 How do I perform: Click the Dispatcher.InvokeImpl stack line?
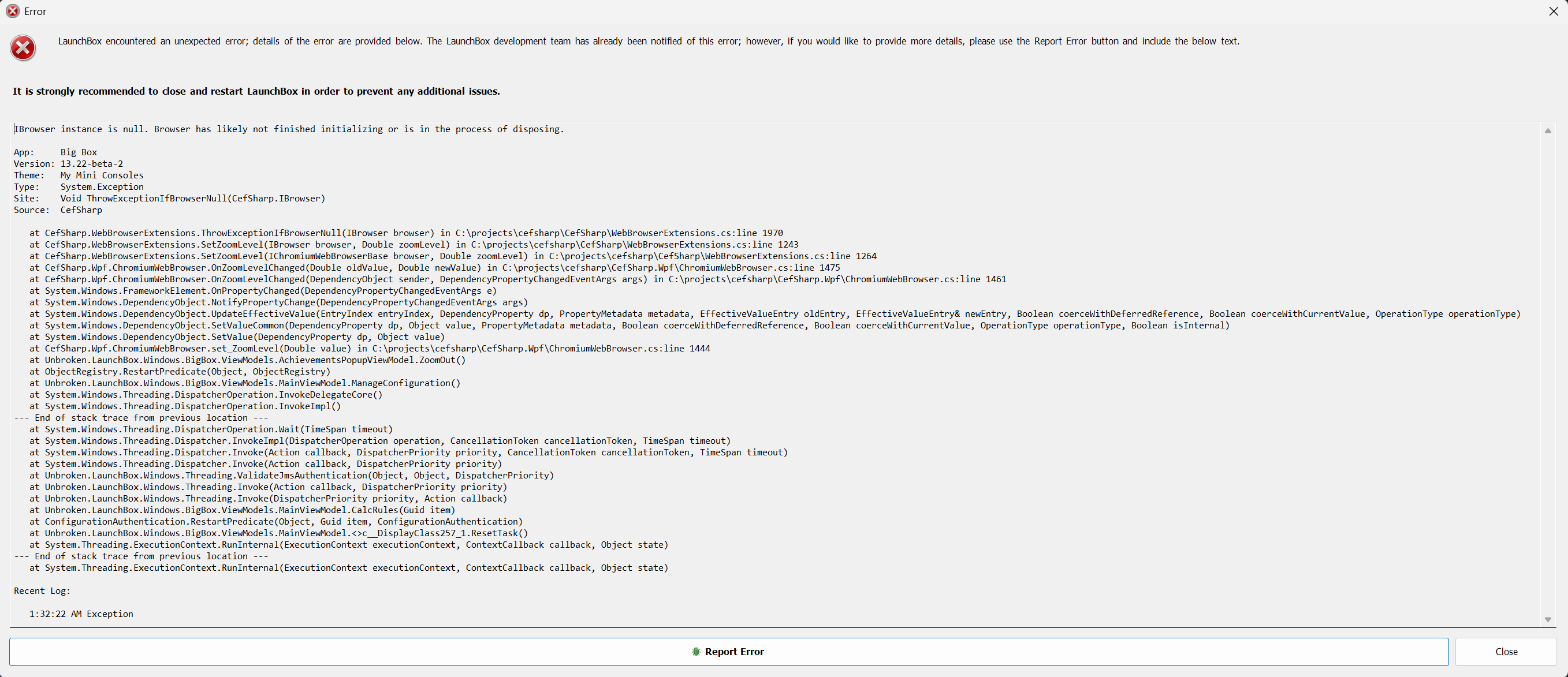click(380, 441)
